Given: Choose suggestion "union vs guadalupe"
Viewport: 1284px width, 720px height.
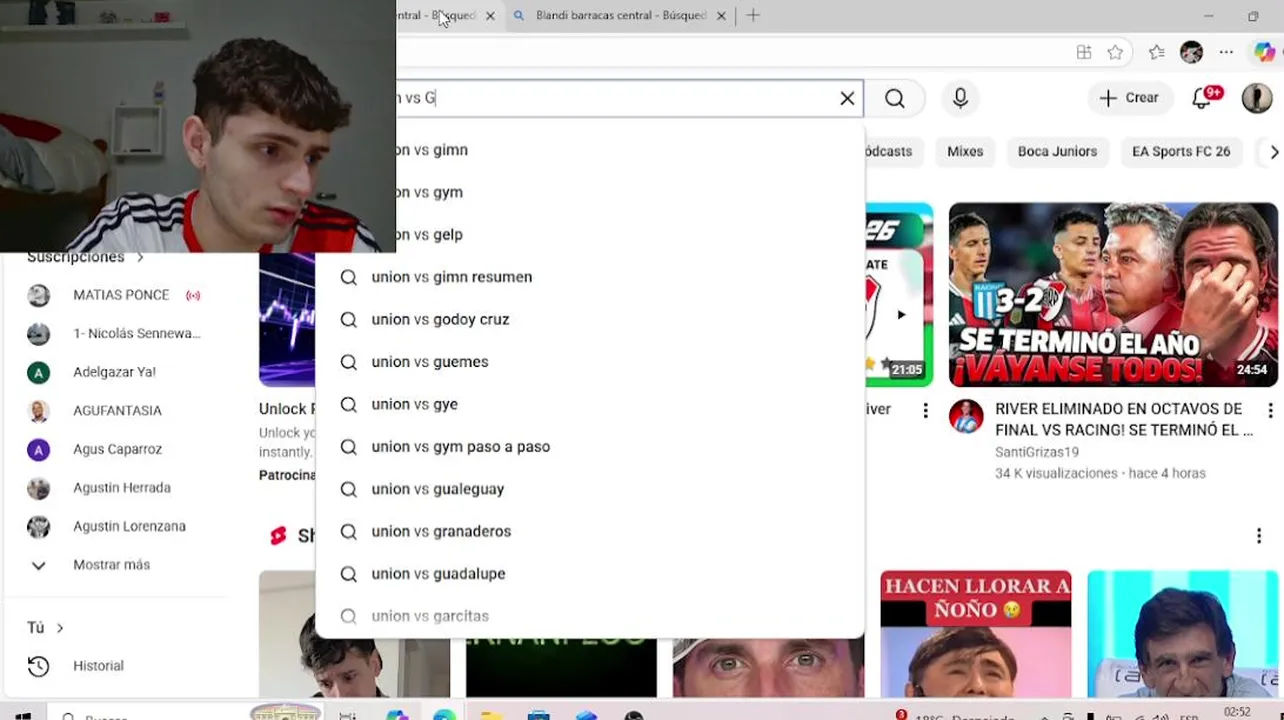Looking at the screenshot, I should 590,574.
